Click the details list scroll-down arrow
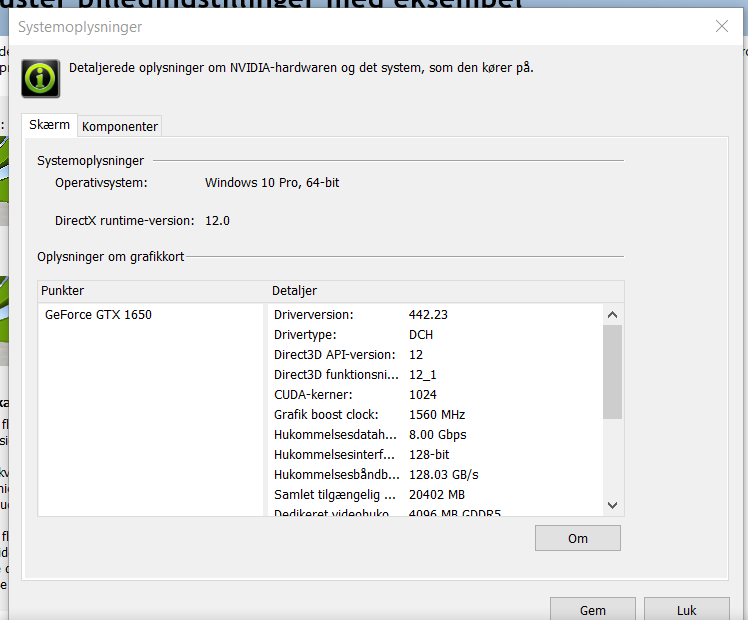Screen dimensions: 748x620 (613, 505)
